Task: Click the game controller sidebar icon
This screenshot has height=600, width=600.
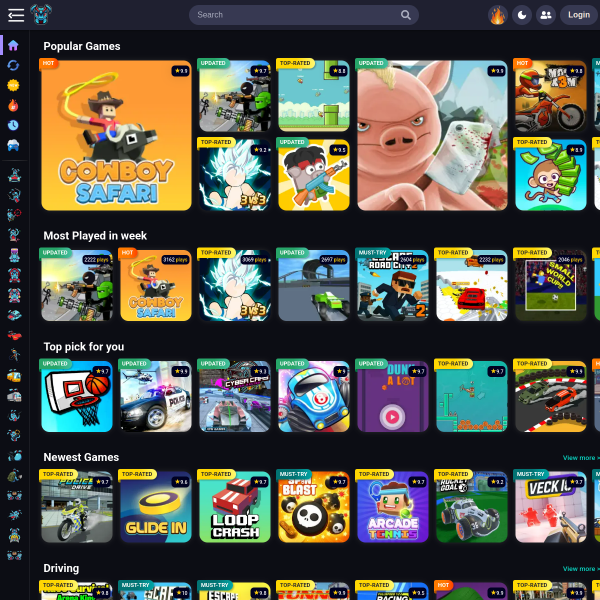Action: [13, 145]
